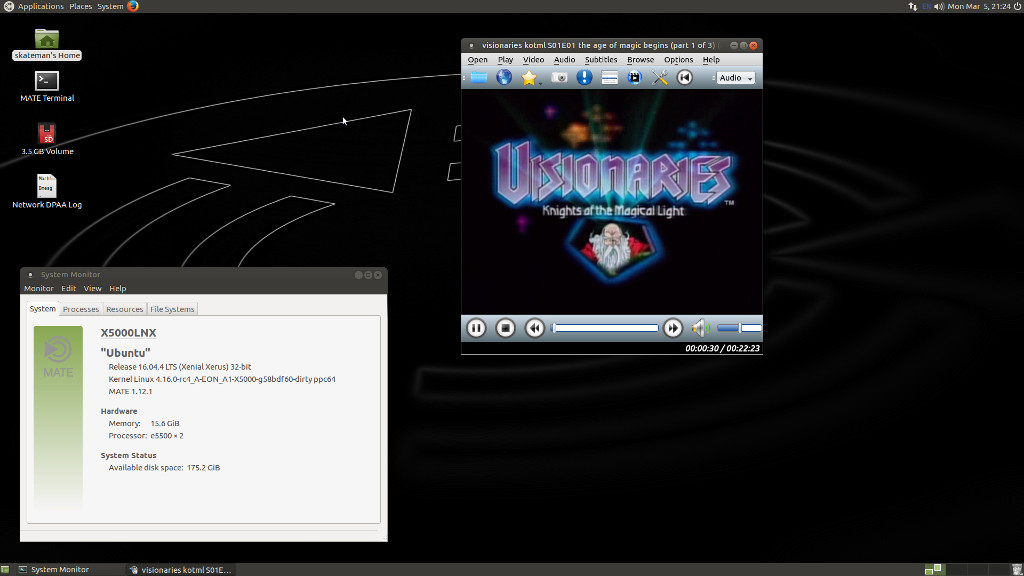Viewport: 1024px width, 576px height.
Task: Click the "Memory: 15.6 GiB" line
Action: [x=144, y=423]
